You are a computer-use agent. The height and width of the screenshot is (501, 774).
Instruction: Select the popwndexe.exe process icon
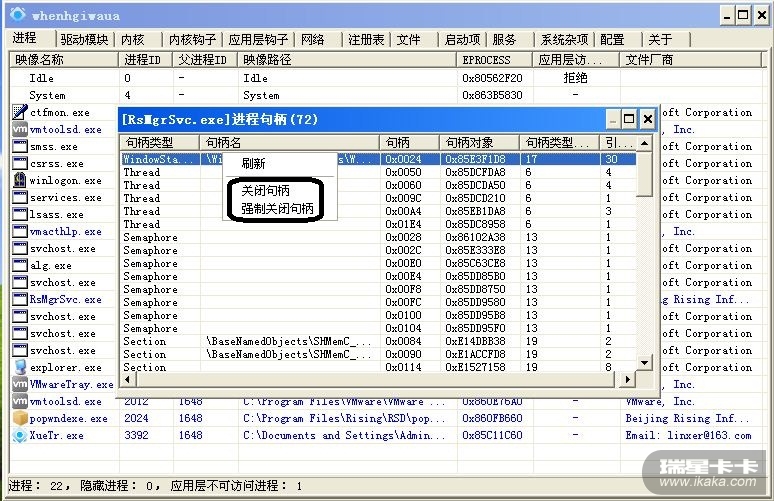[20, 418]
